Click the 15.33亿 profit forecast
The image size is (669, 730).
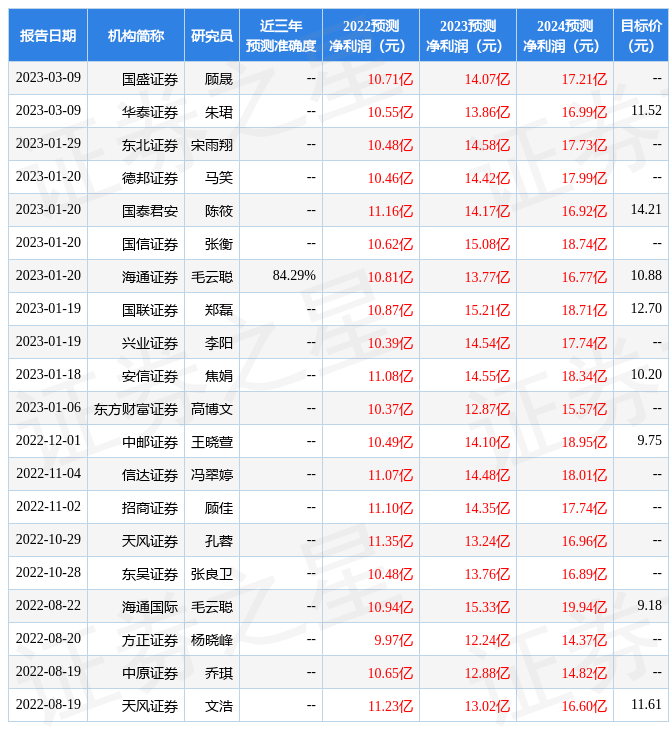point(487,608)
